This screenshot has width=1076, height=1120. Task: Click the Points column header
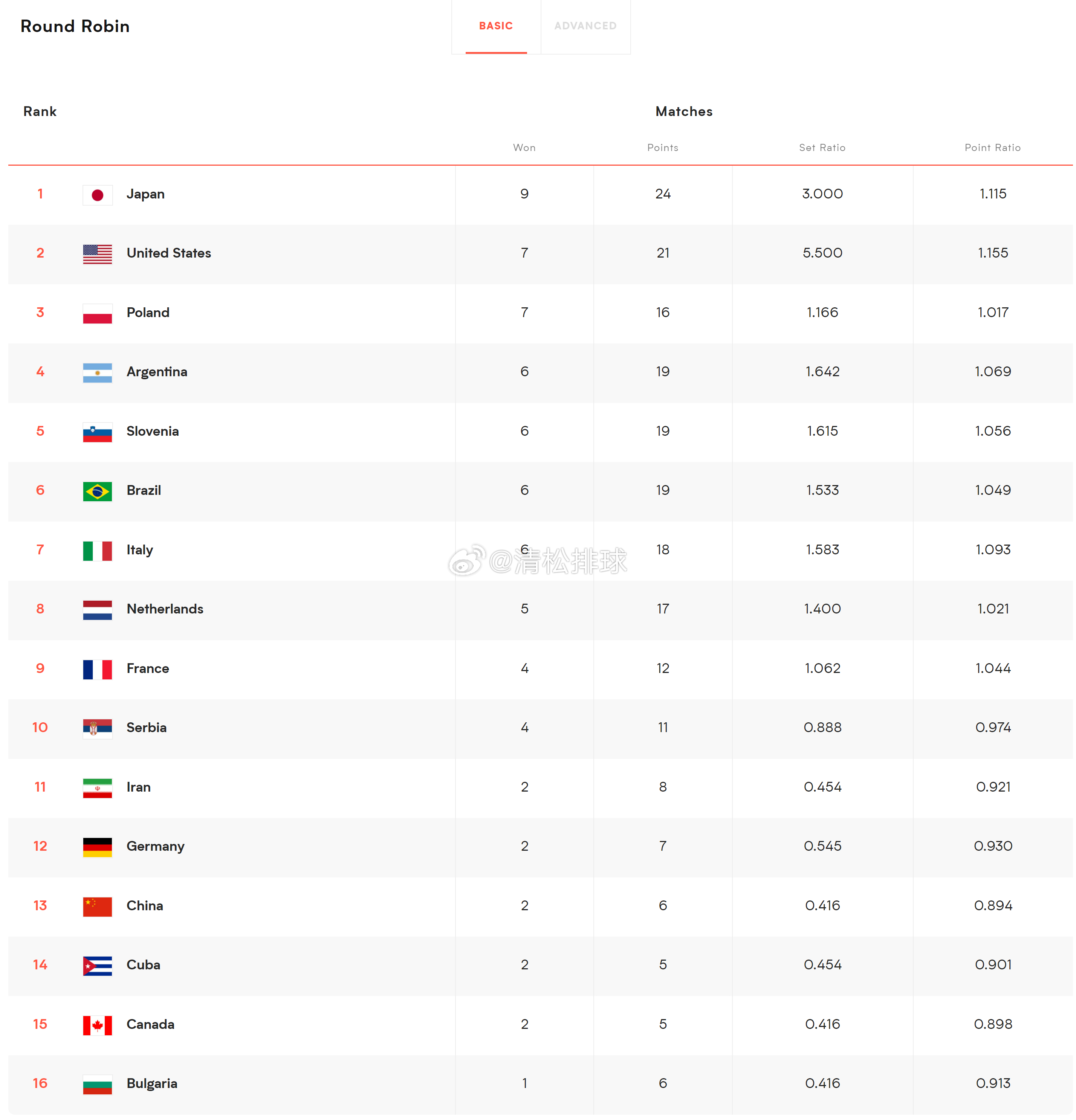click(663, 147)
